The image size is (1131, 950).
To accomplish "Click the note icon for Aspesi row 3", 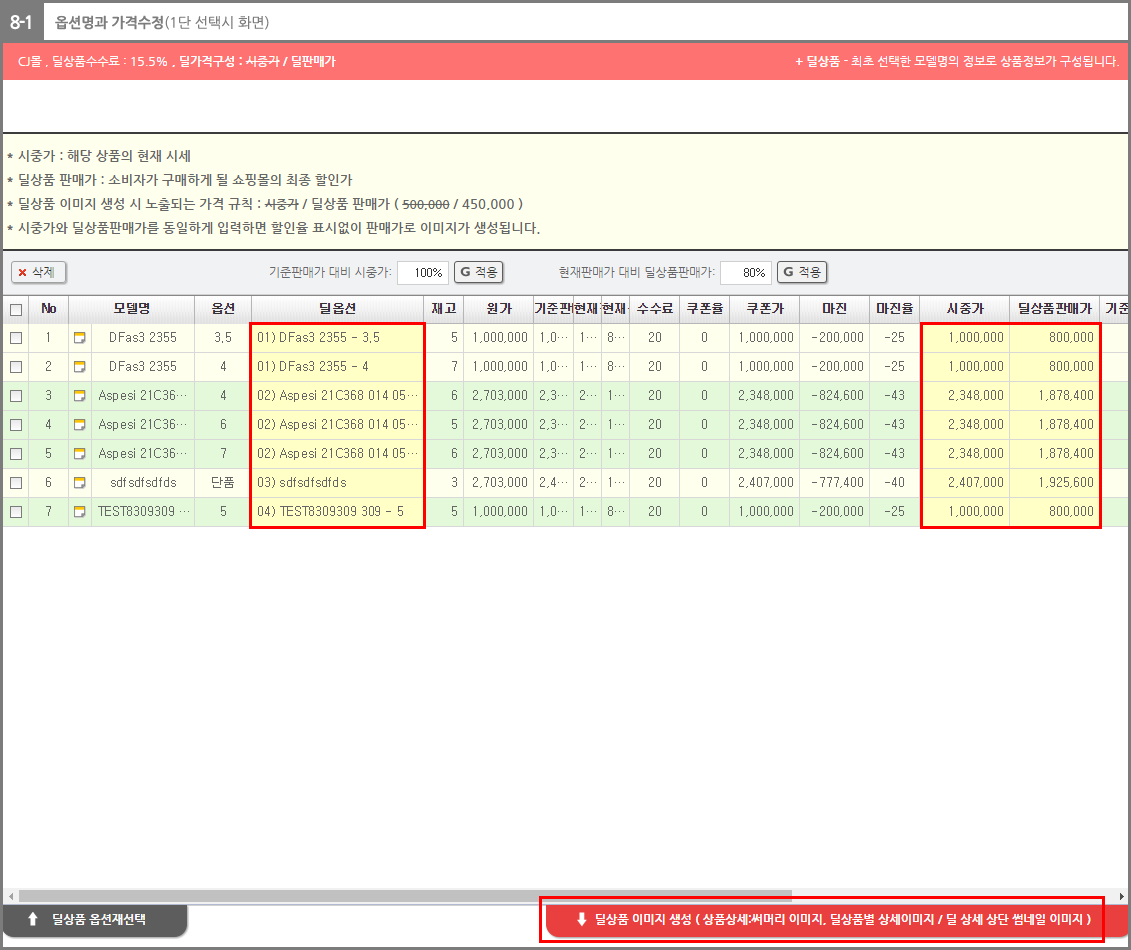I will pyautogui.click(x=80, y=396).
